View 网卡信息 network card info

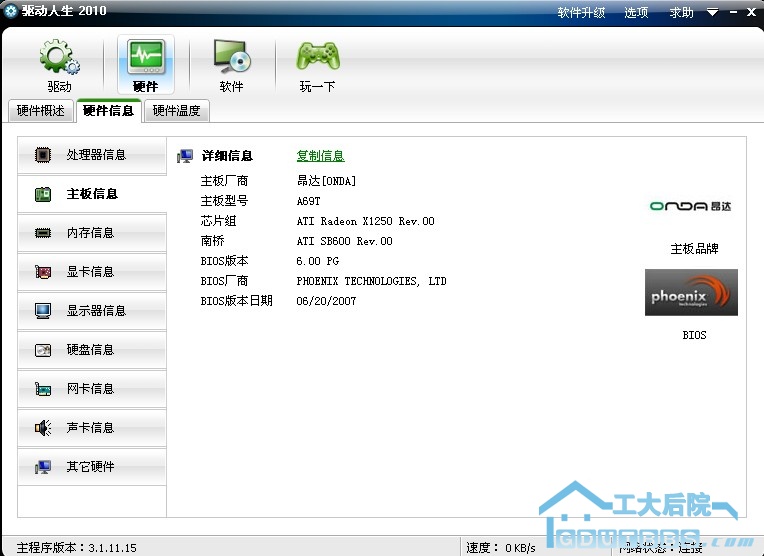click(x=92, y=389)
